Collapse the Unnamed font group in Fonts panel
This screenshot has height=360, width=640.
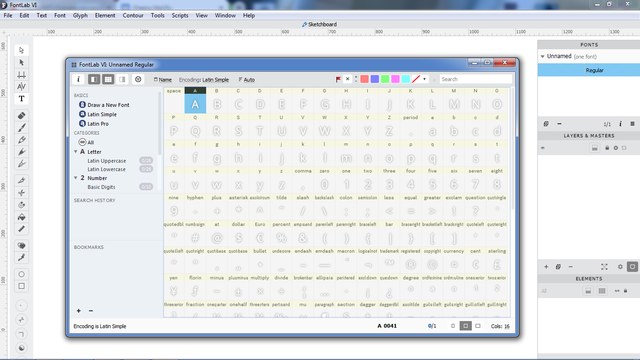click(x=542, y=56)
